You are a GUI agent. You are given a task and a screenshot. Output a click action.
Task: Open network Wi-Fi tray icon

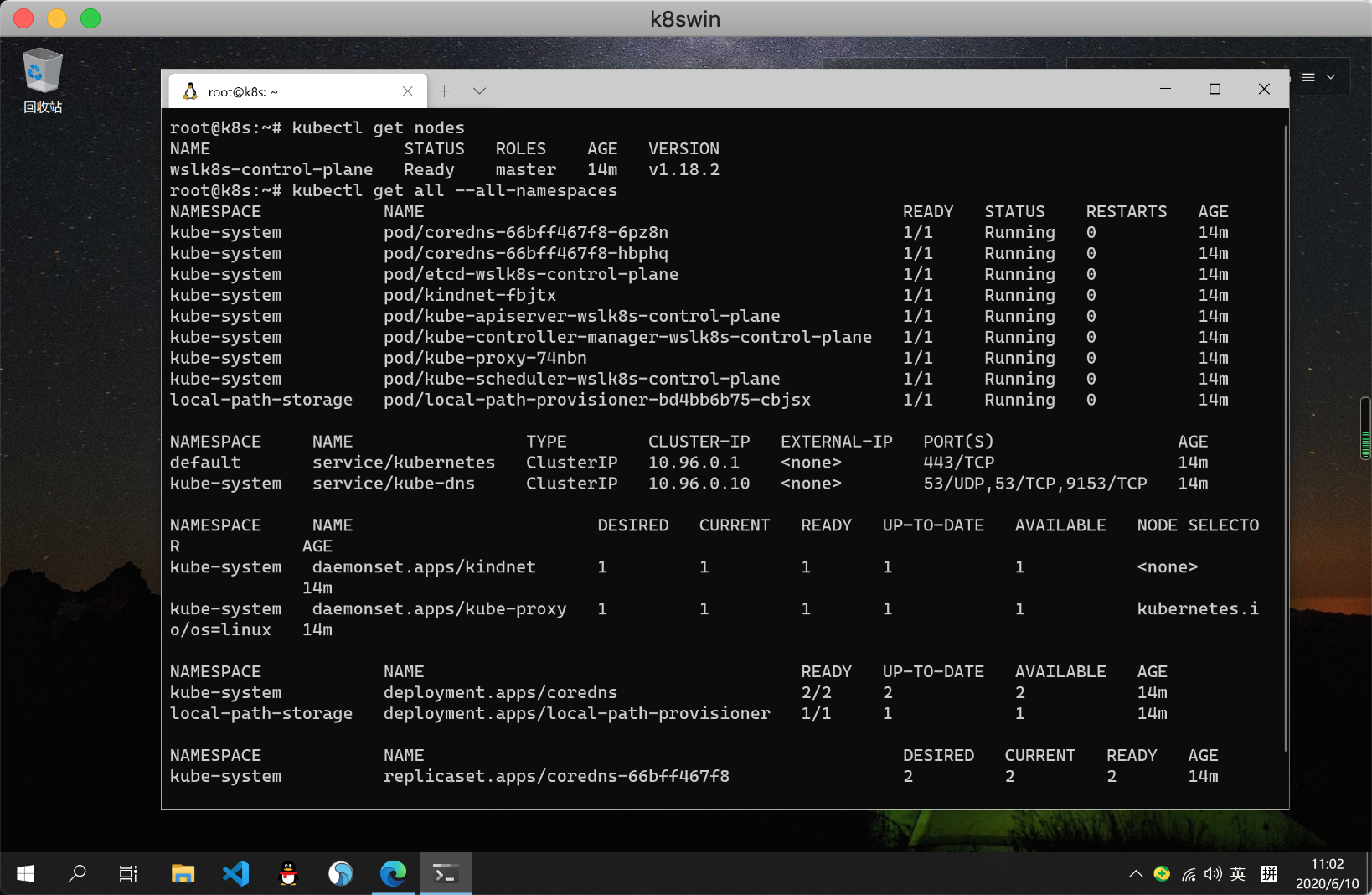pos(1188,874)
